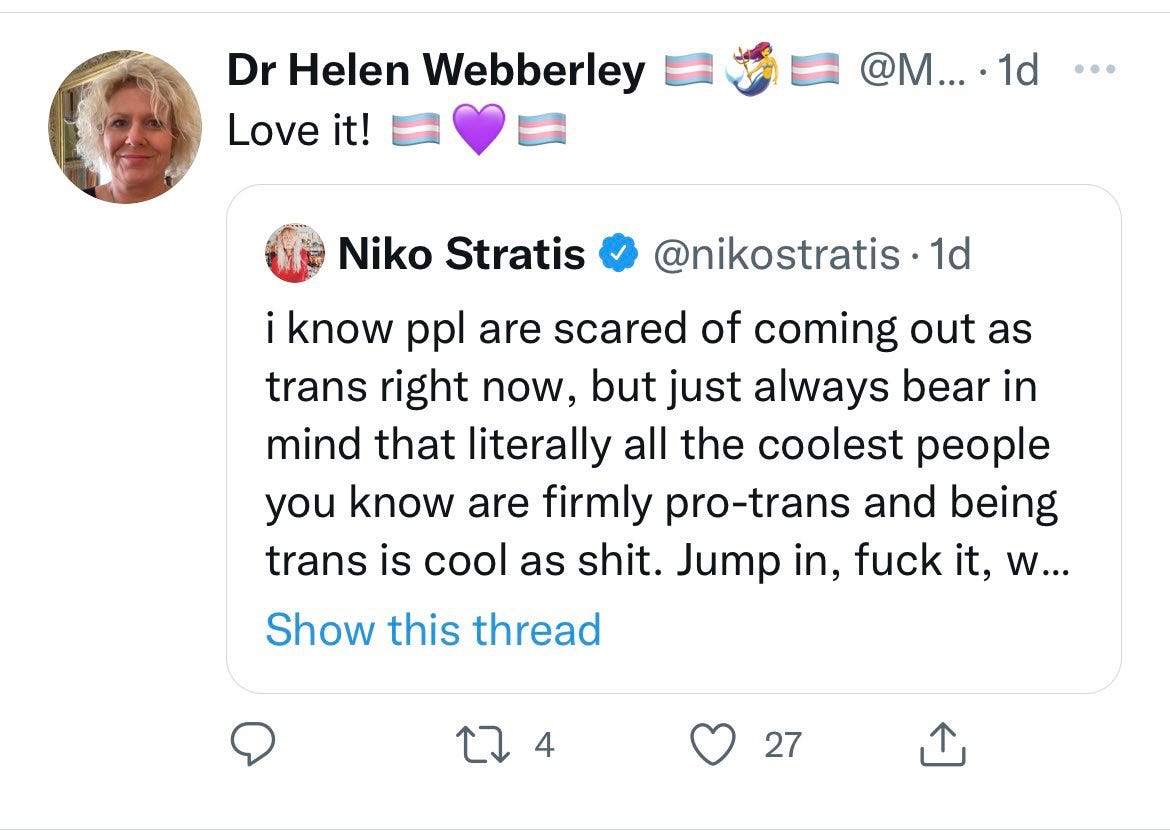Open the reply comment icon
This screenshot has width=1170, height=830.
pos(252,743)
